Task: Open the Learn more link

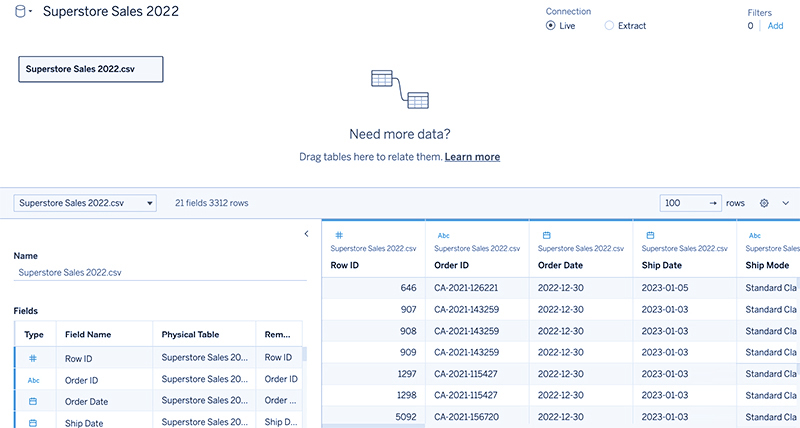Action: tap(472, 157)
